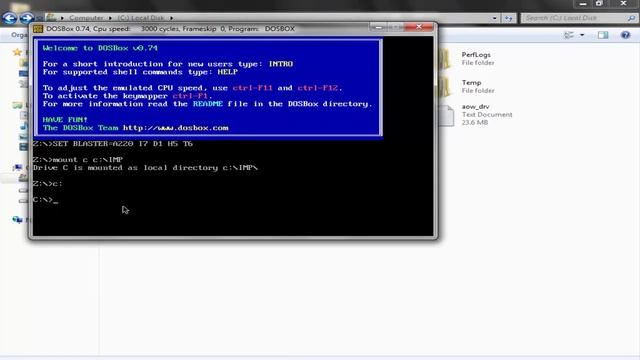Click the SET BLASTER line in DOSBox

click(x=113, y=144)
